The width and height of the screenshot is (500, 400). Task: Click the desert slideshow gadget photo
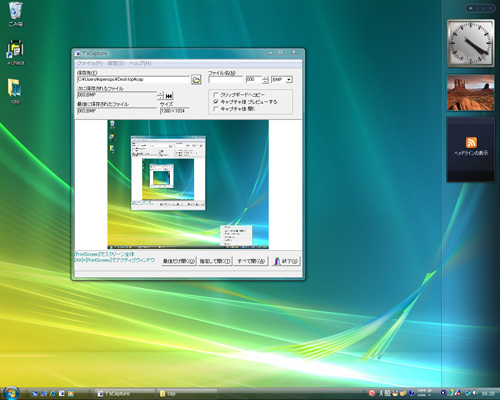tap(470, 92)
